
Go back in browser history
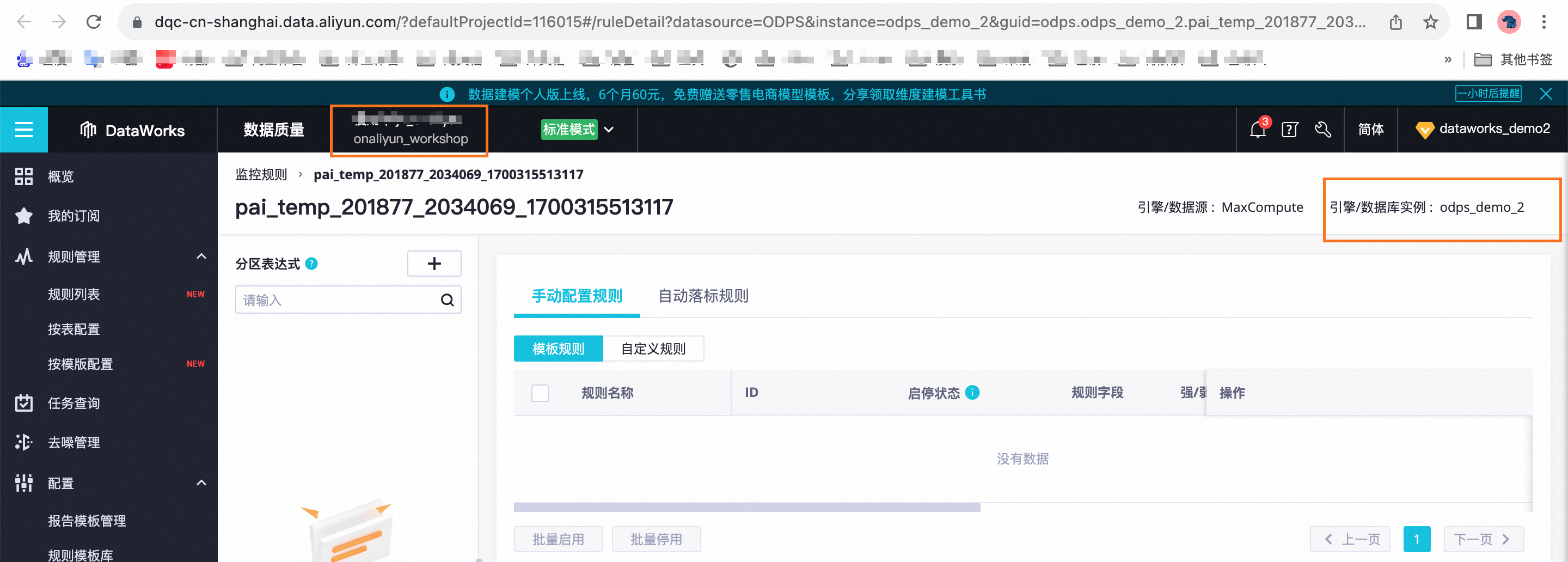tap(24, 22)
